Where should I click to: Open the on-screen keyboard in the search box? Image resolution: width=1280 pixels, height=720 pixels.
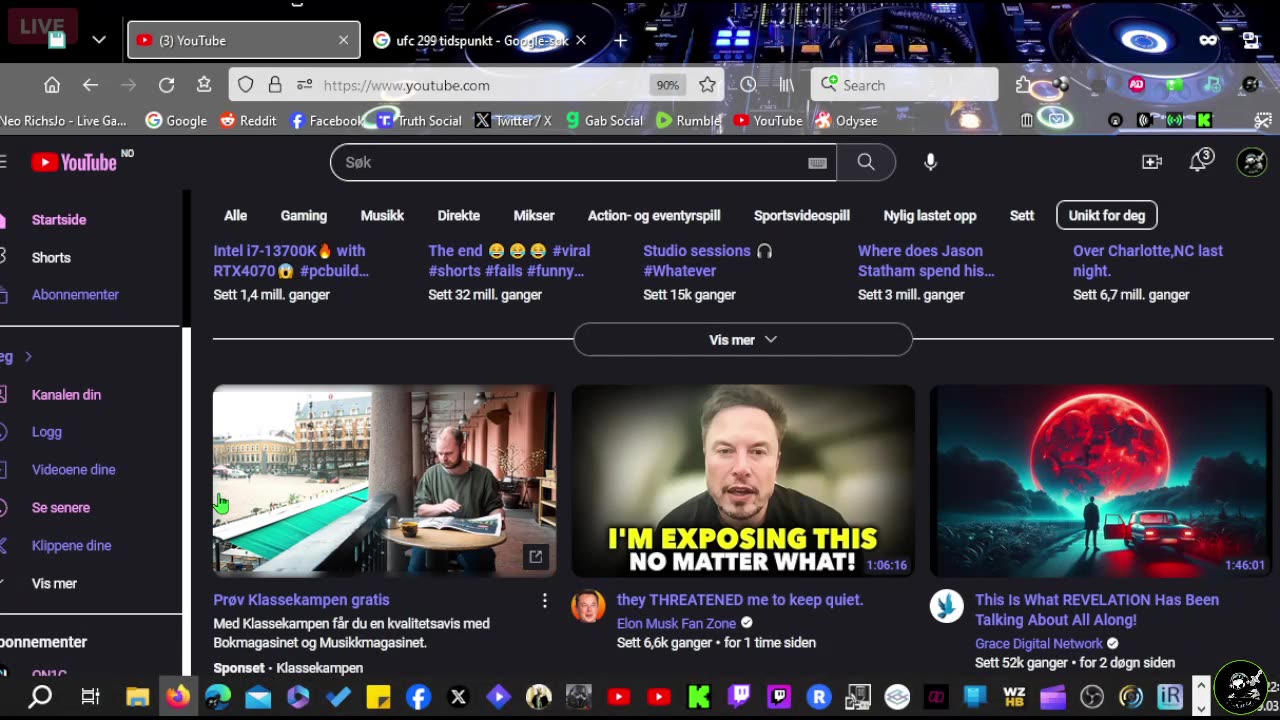817,163
